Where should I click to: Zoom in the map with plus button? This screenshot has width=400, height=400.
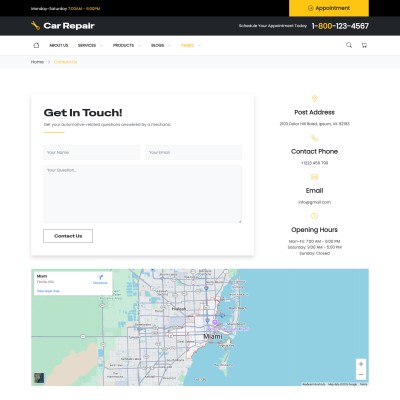tap(361, 364)
